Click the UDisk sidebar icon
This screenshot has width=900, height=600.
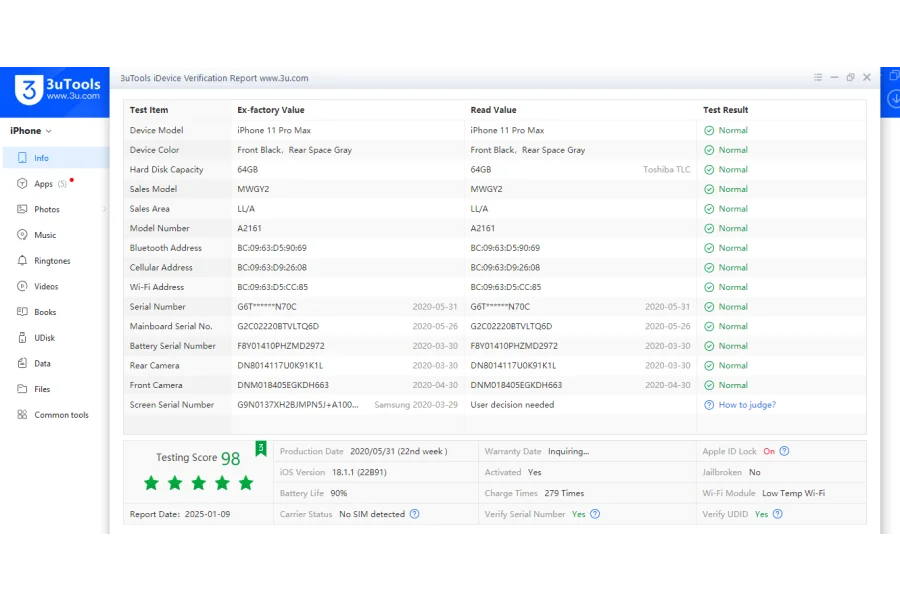[22, 338]
